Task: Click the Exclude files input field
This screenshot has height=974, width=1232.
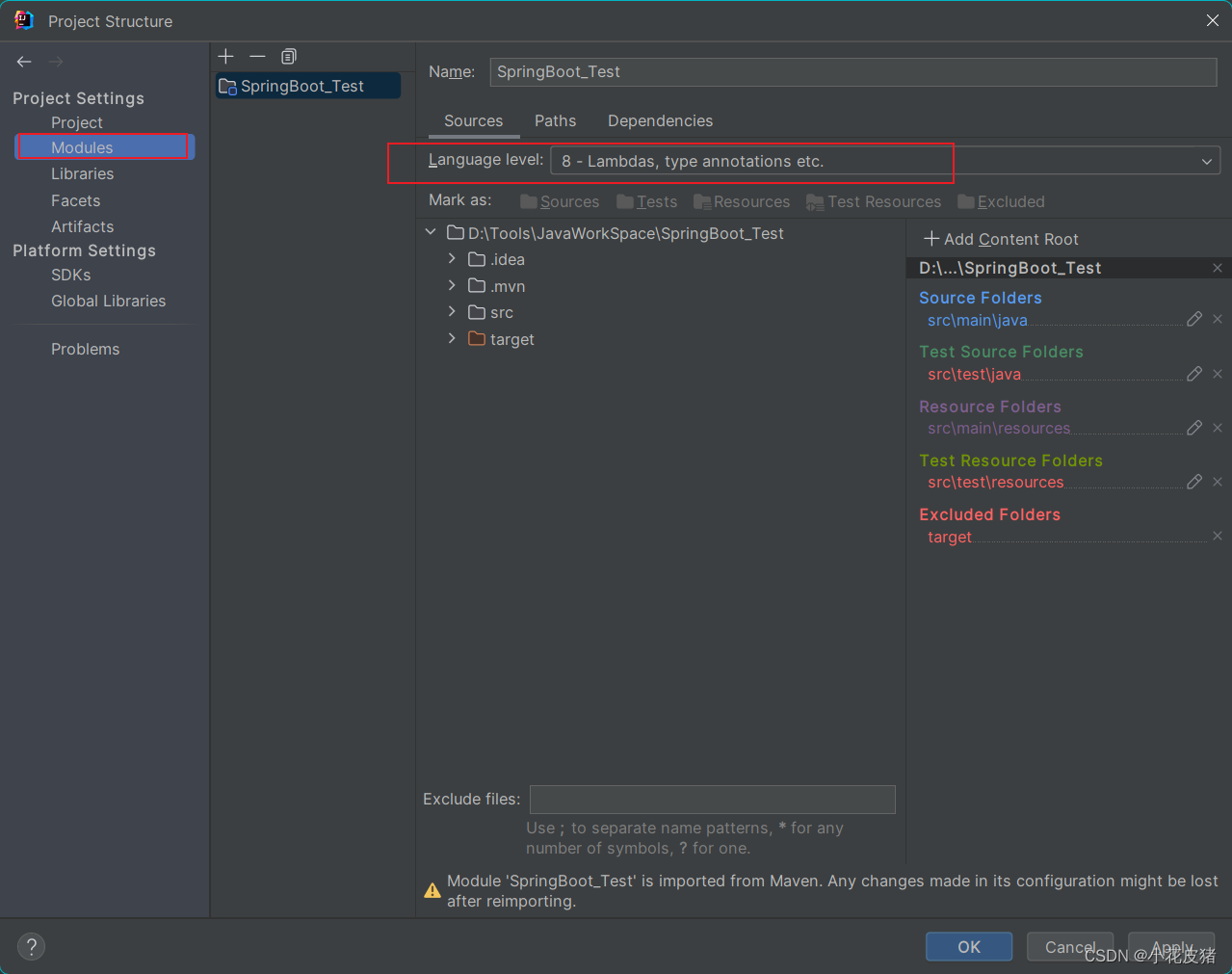Action: click(x=712, y=799)
